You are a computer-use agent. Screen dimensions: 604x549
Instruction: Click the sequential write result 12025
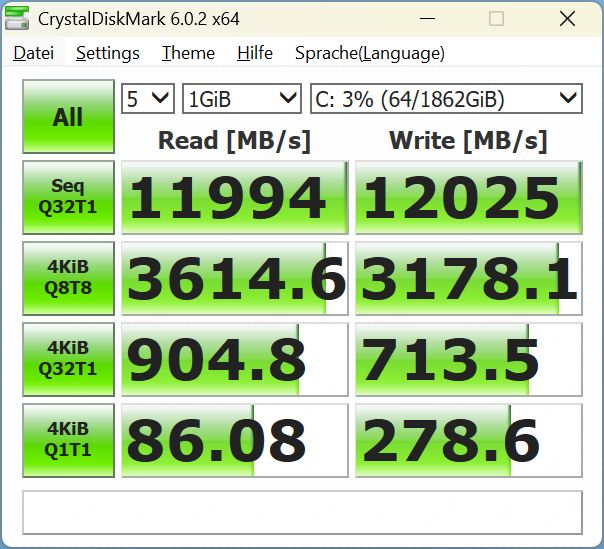tap(468, 198)
